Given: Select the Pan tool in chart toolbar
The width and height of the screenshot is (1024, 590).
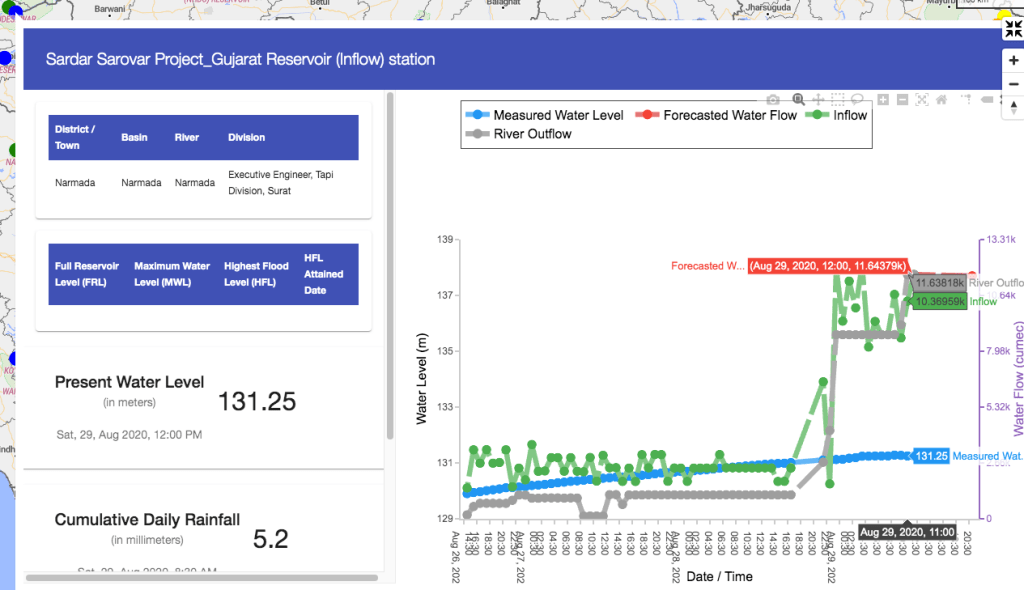Looking at the screenshot, I should (x=818, y=100).
